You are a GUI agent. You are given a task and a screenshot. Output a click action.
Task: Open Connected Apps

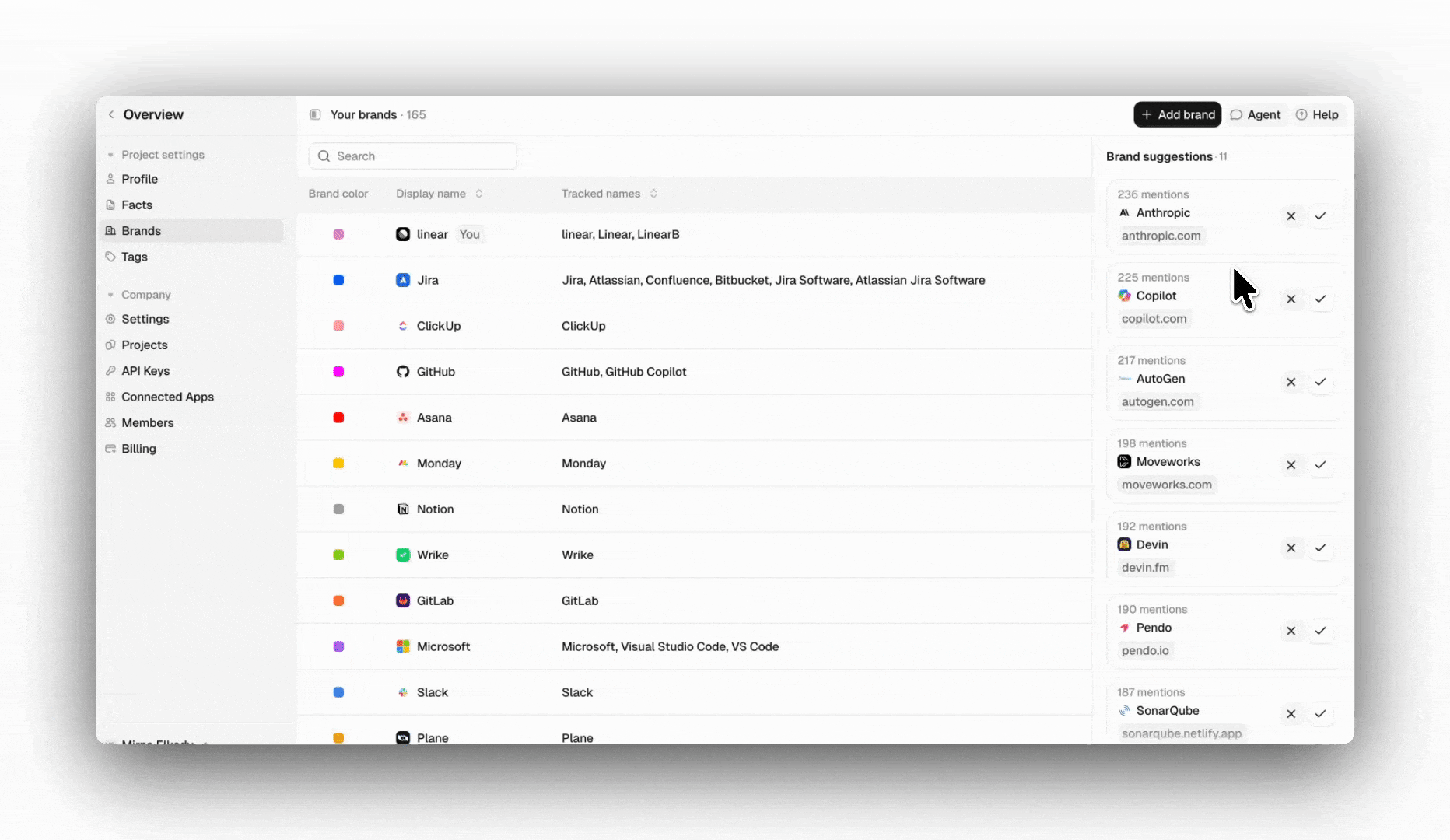click(191, 397)
